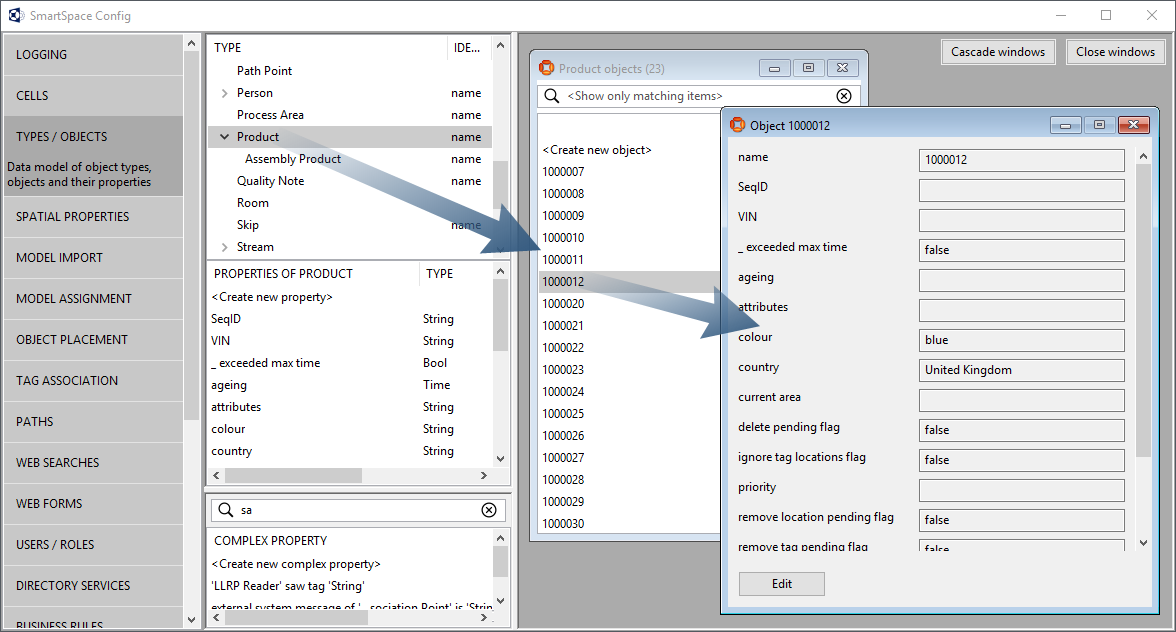Open USERS / ROLES section
The height and width of the screenshot is (632, 1176).
[93, 544]
